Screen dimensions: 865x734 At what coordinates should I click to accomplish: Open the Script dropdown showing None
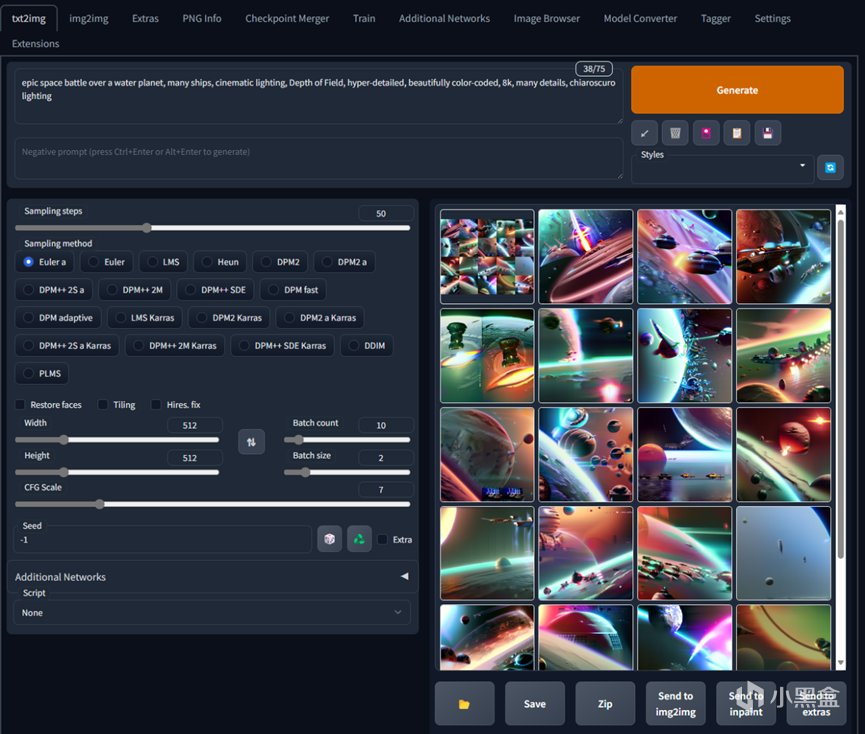[x=212, y=612]
